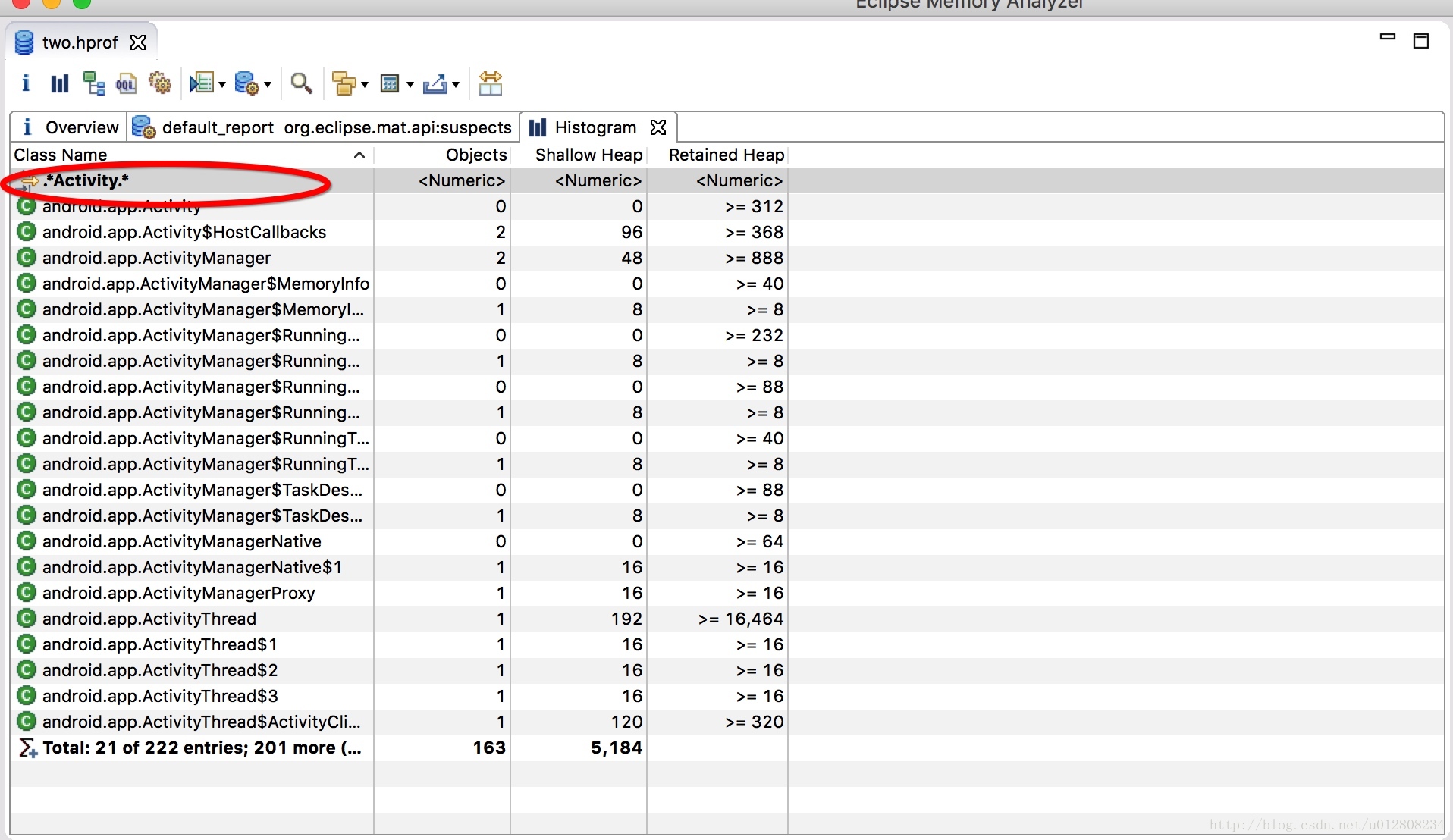Sort by the Class Name column header

click(192, 155)
